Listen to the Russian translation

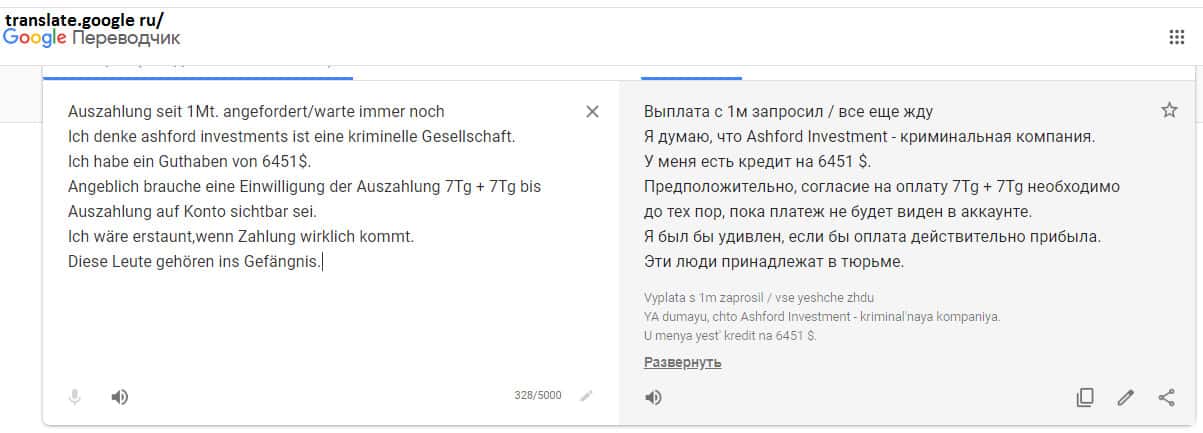(653, 398)
